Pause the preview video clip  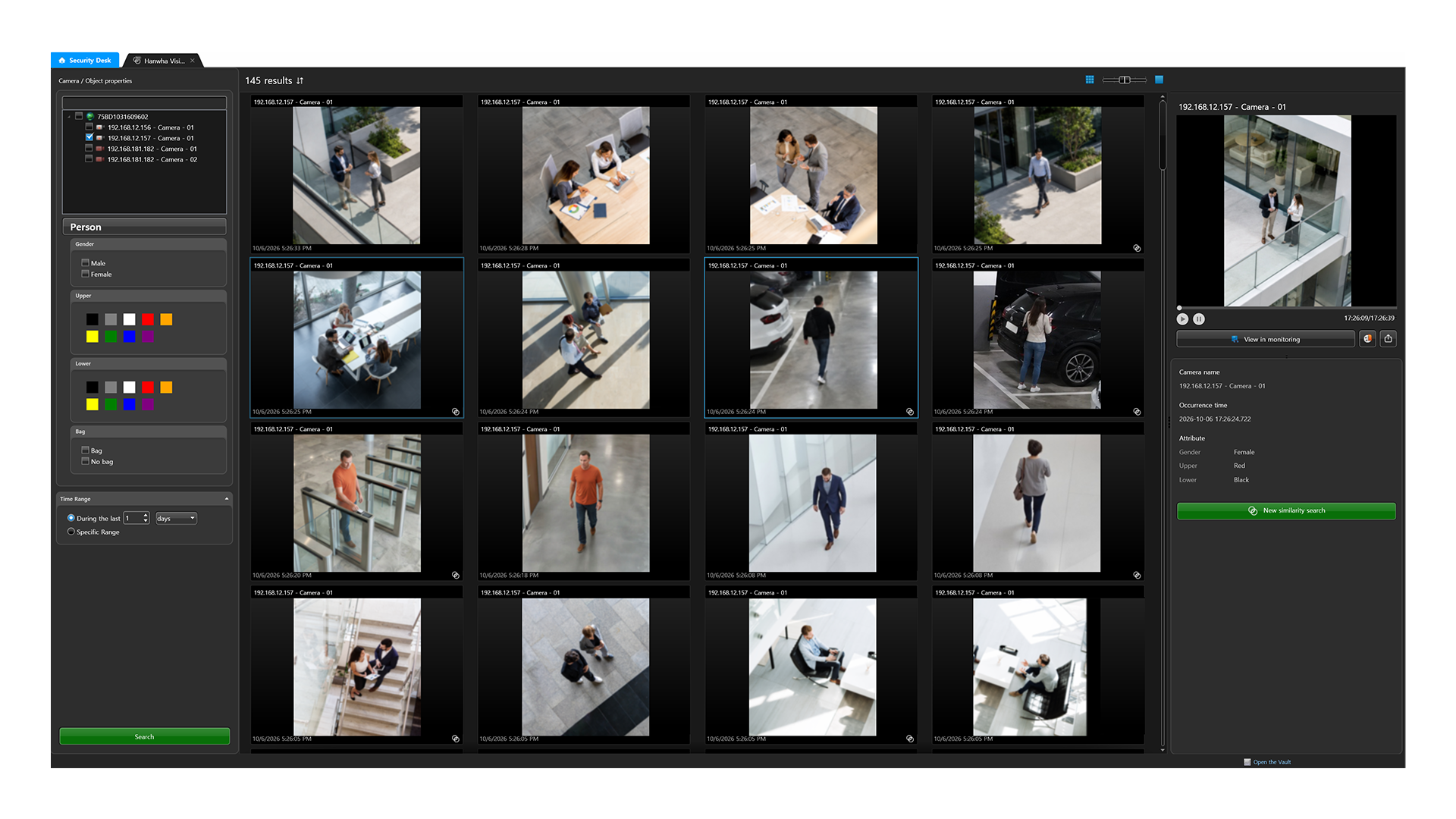click(1199, 319)
